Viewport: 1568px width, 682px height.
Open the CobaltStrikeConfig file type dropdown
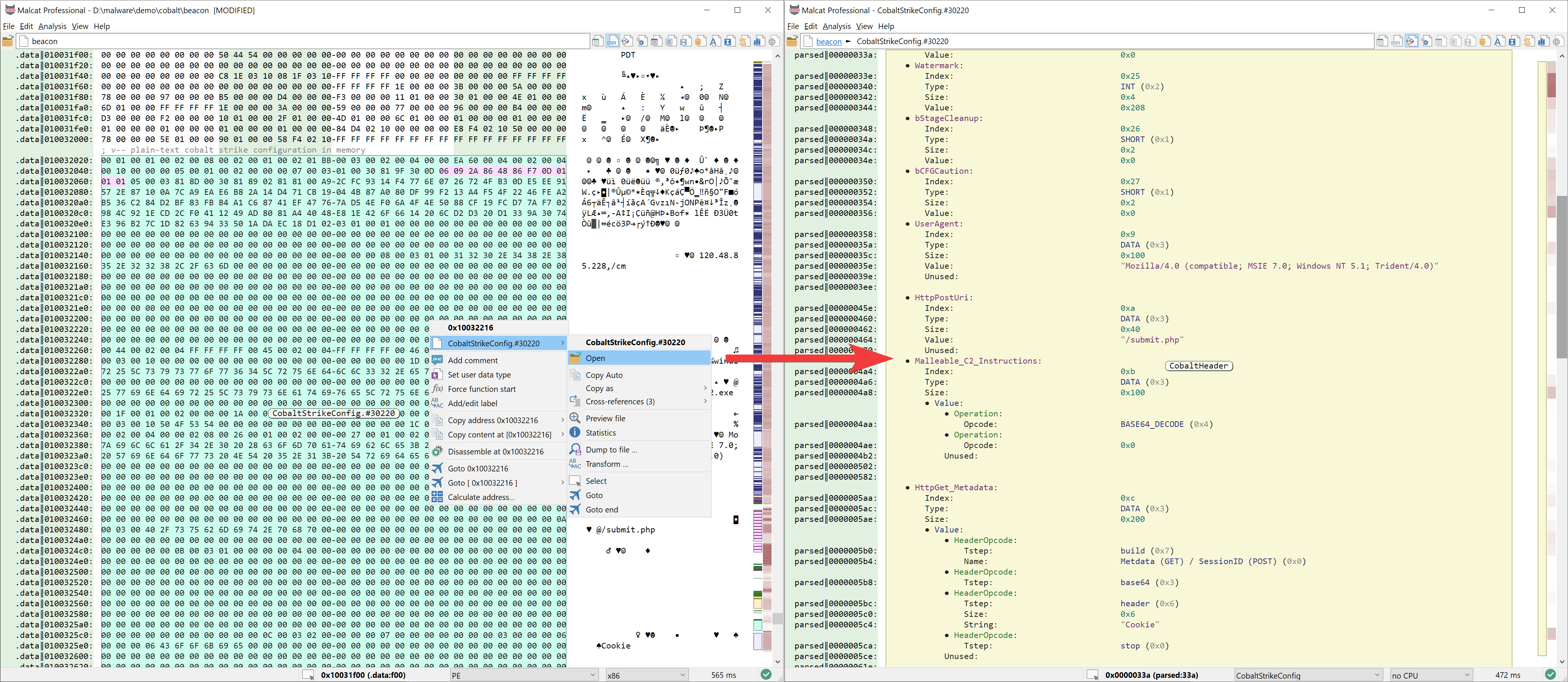tap(1308, 675)
